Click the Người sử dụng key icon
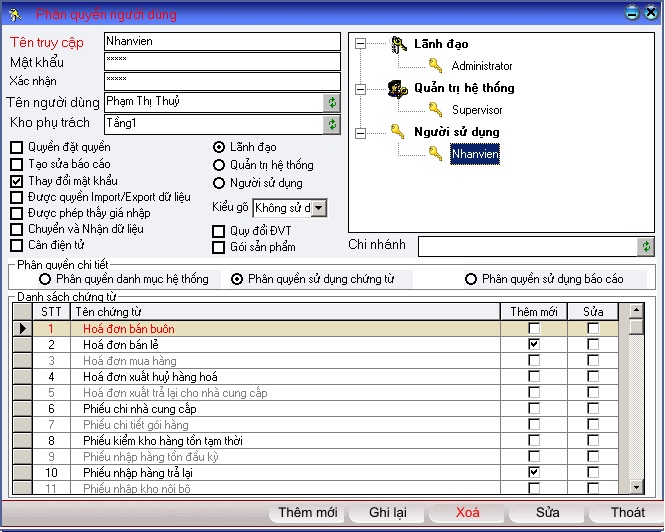 (398, 131)
